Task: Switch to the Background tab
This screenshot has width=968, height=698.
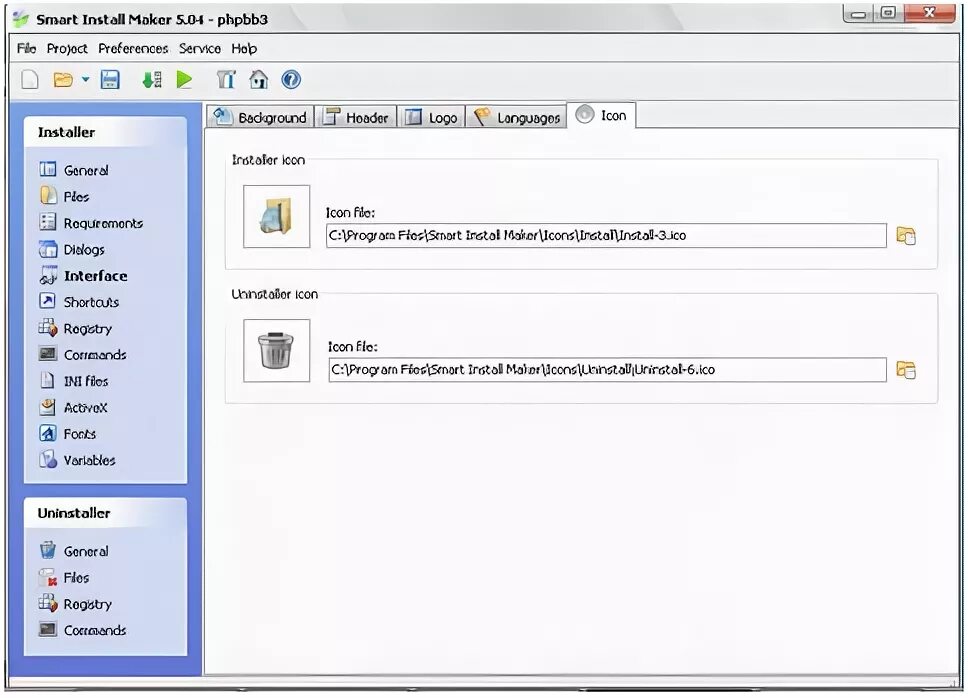Action: coord(260,117)
